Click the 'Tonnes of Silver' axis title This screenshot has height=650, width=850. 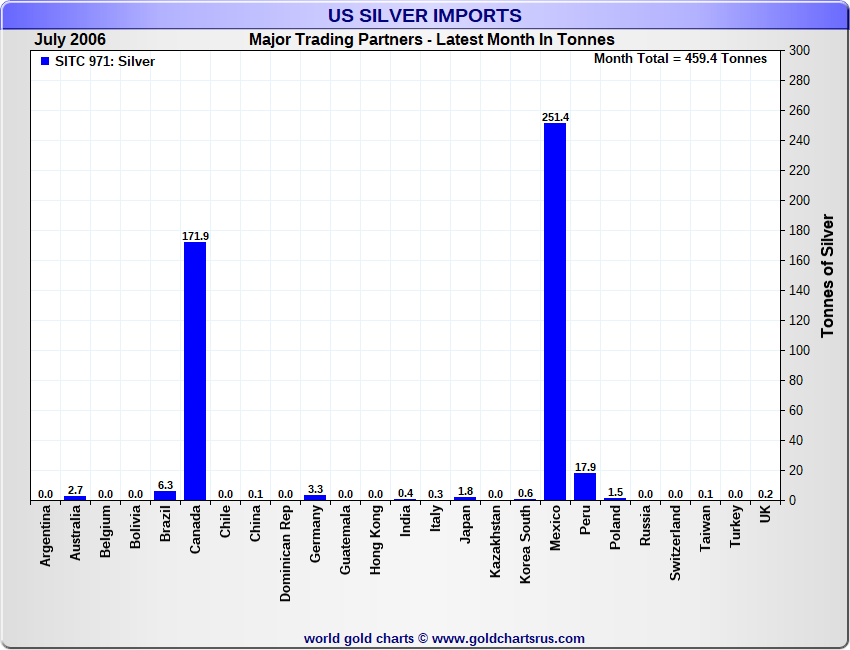(x=827, y=275)
